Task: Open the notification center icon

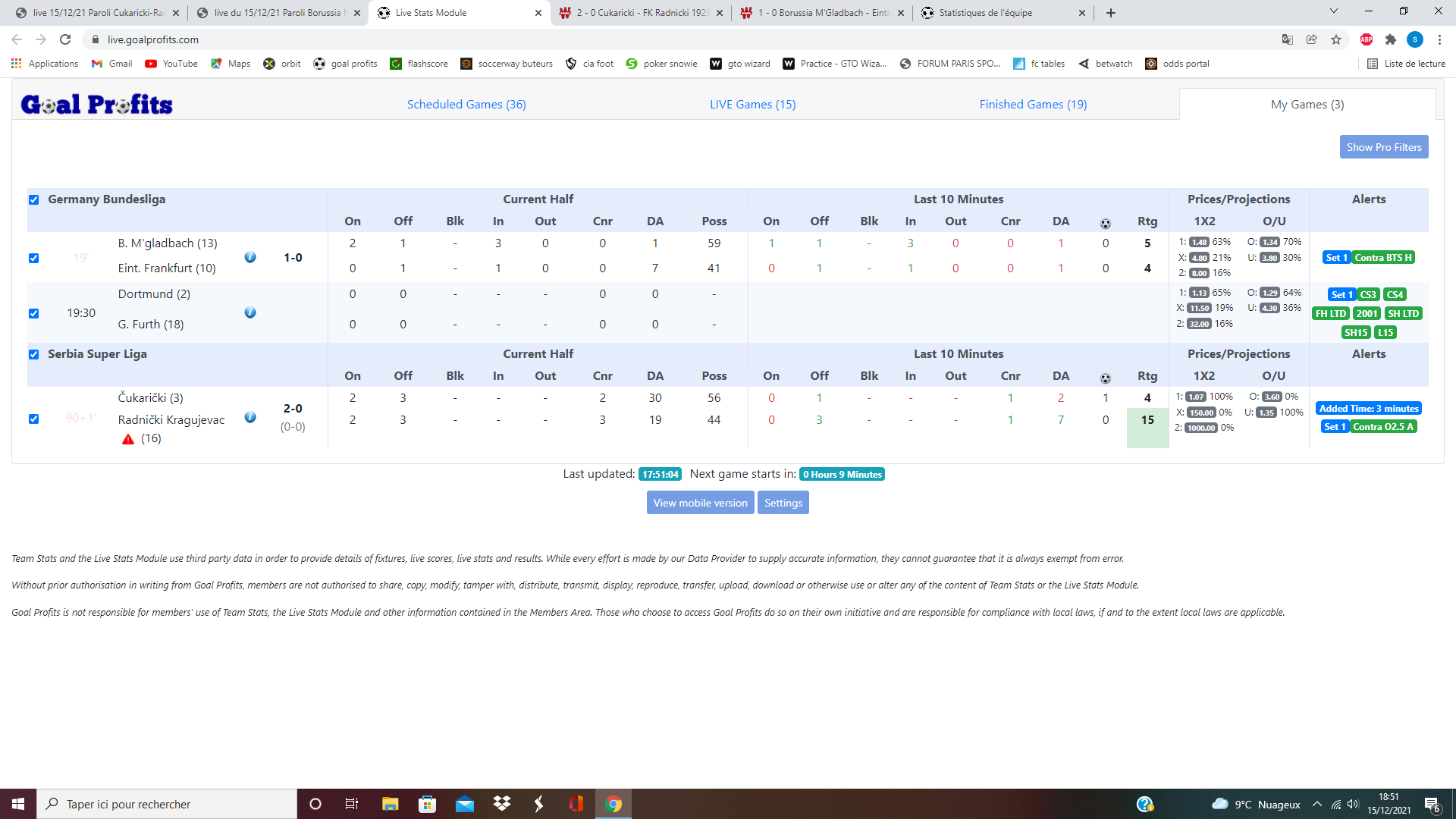Action: point(1432,804)
